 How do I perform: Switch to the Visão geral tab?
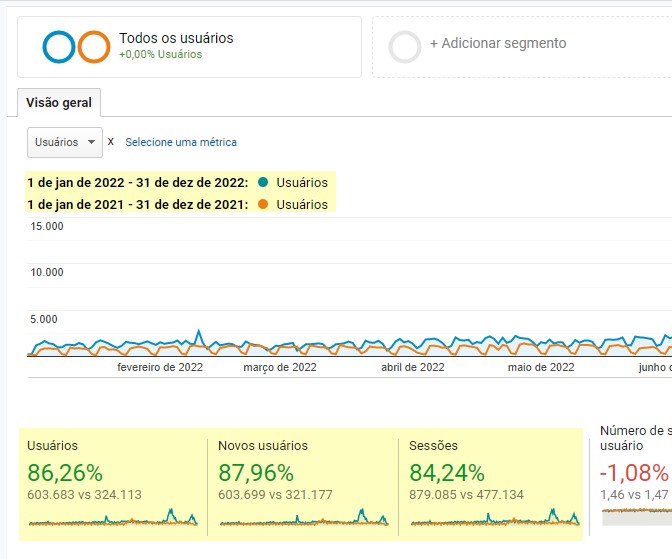pos(59,103)
